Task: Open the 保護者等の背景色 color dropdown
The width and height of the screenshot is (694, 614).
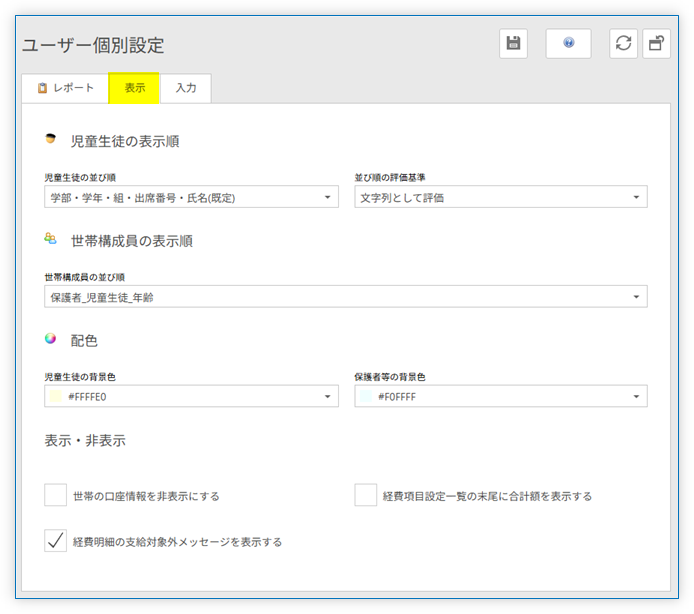Action: (x=501, y=396)
